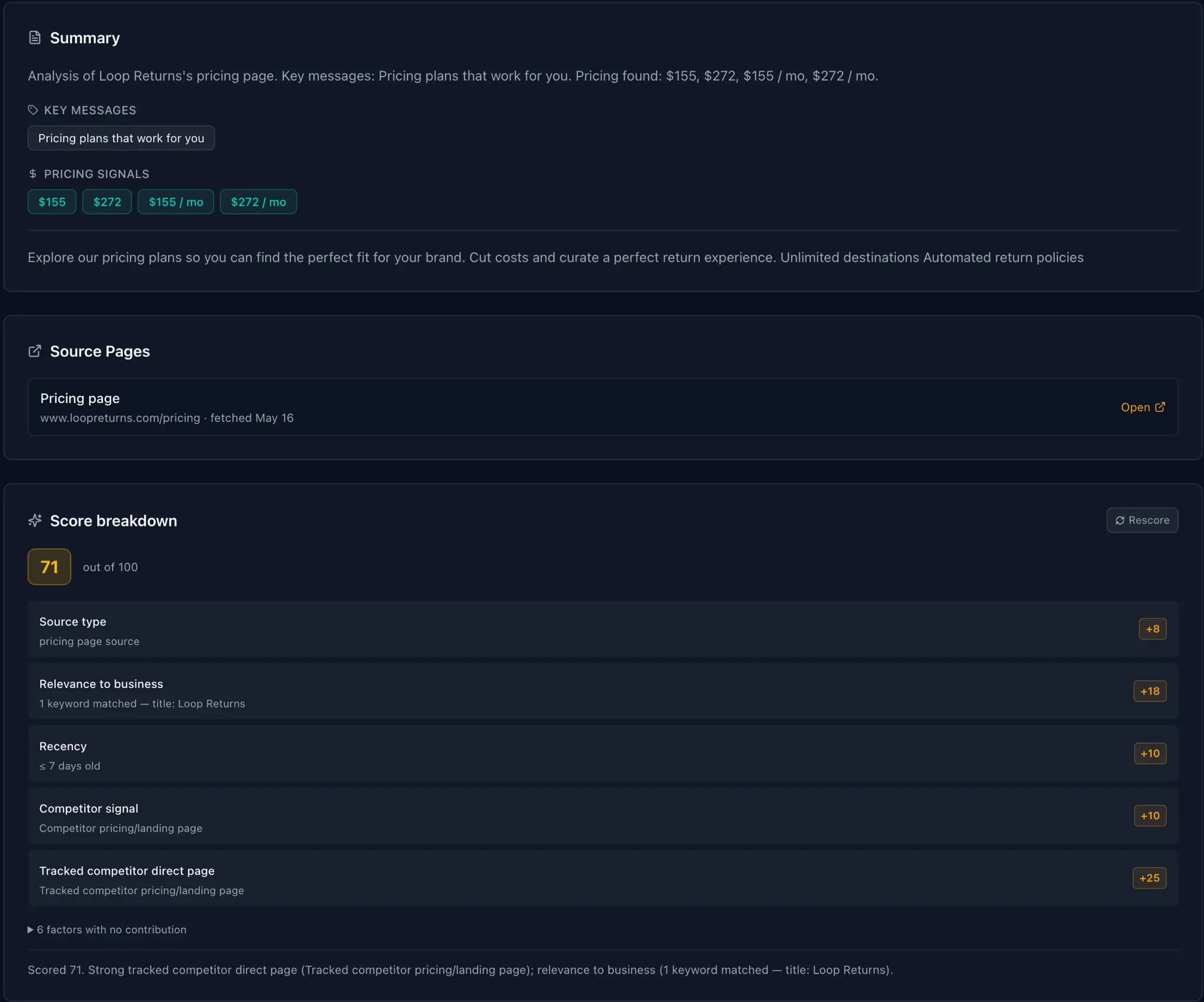Select the Recency factor row
Image resolution: width=1204 pixels, height=1002 pixels.
tap(603, 753)
